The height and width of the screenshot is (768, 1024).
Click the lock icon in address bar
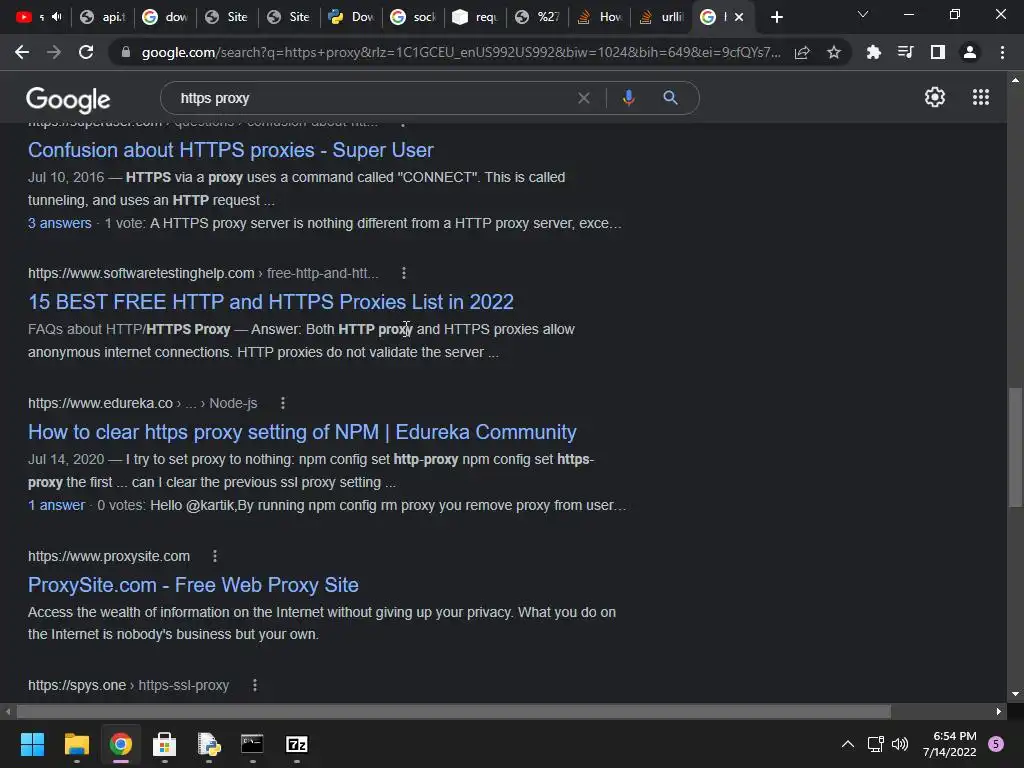click(x=126, y=52)
